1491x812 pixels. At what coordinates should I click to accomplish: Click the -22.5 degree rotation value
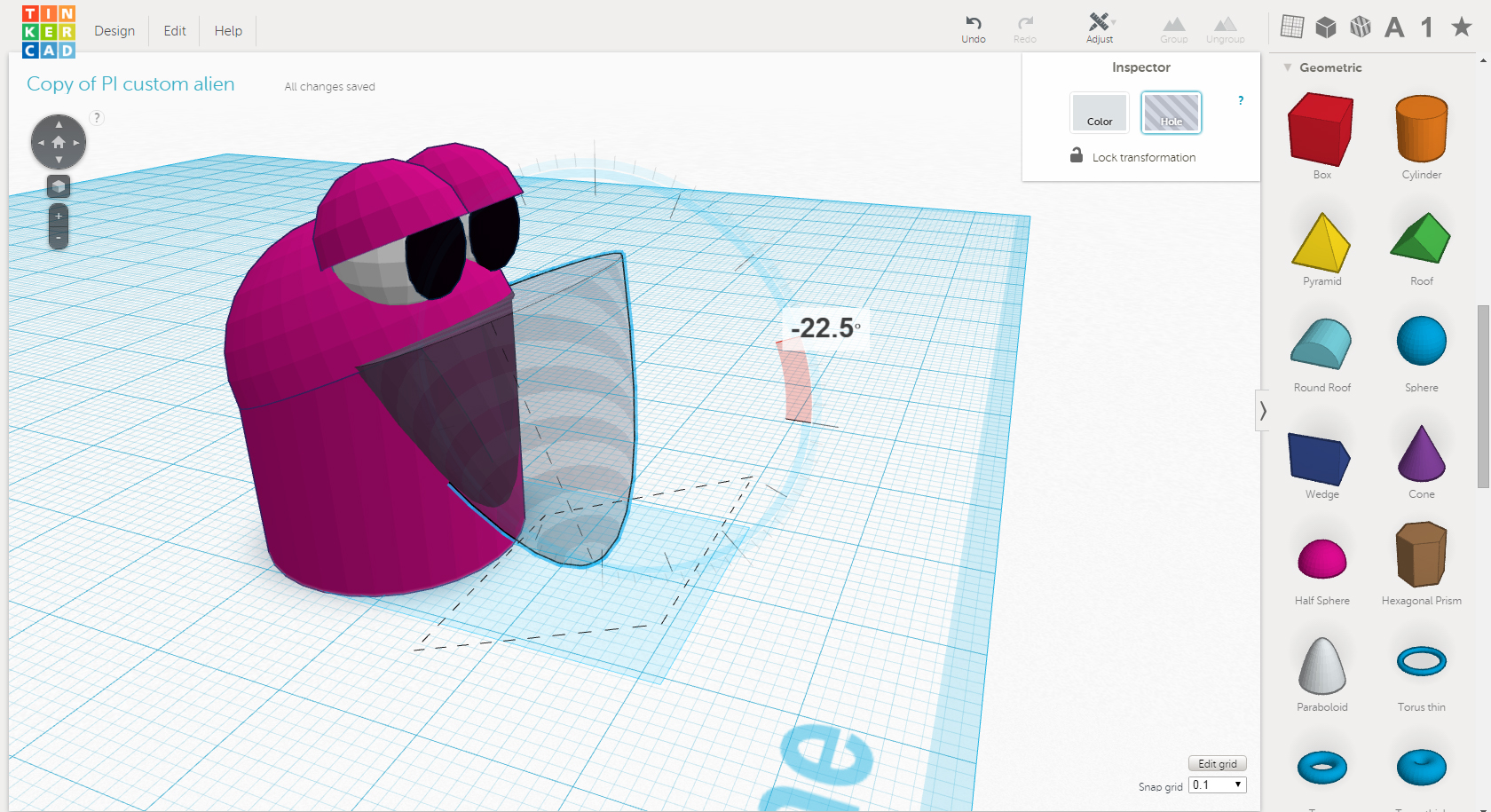[x=826, y=328]
